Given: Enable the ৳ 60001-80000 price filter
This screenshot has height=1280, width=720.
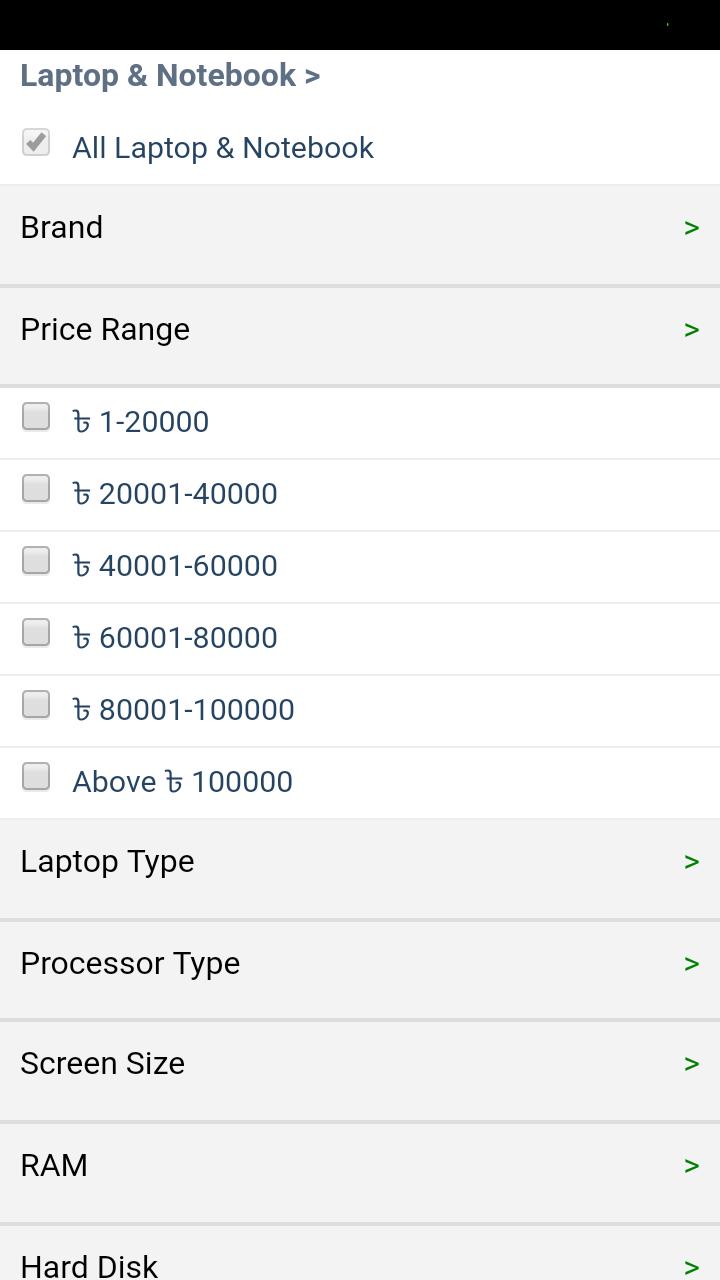Looking at the screenshot, I should click(36, 632).
